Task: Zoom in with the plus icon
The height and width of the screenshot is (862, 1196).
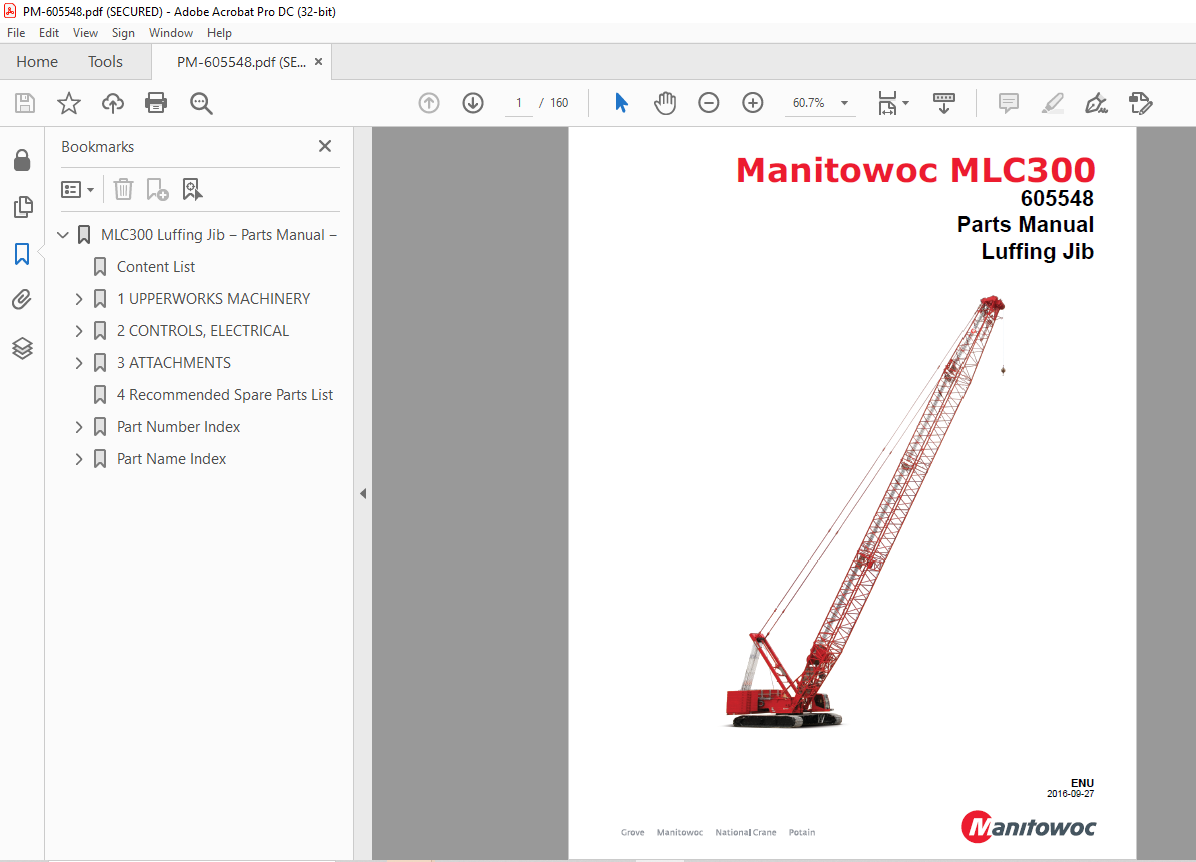Action: (x=753, y=103)
